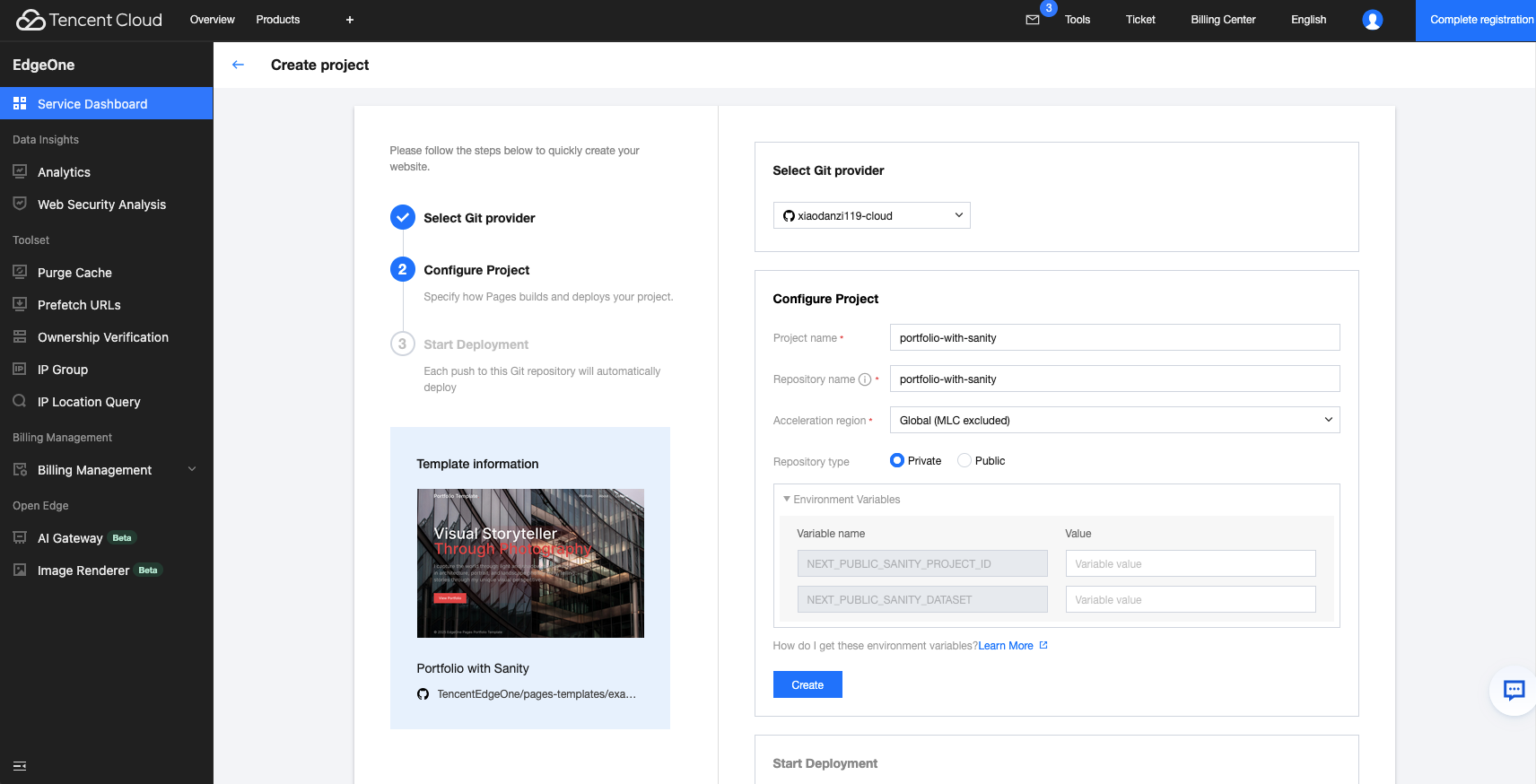The width and height of the screenshot is (1536, 784).
Task: Open the Git provider dropdown xiaodanzi119-cloud
Action: click(871, 215)
